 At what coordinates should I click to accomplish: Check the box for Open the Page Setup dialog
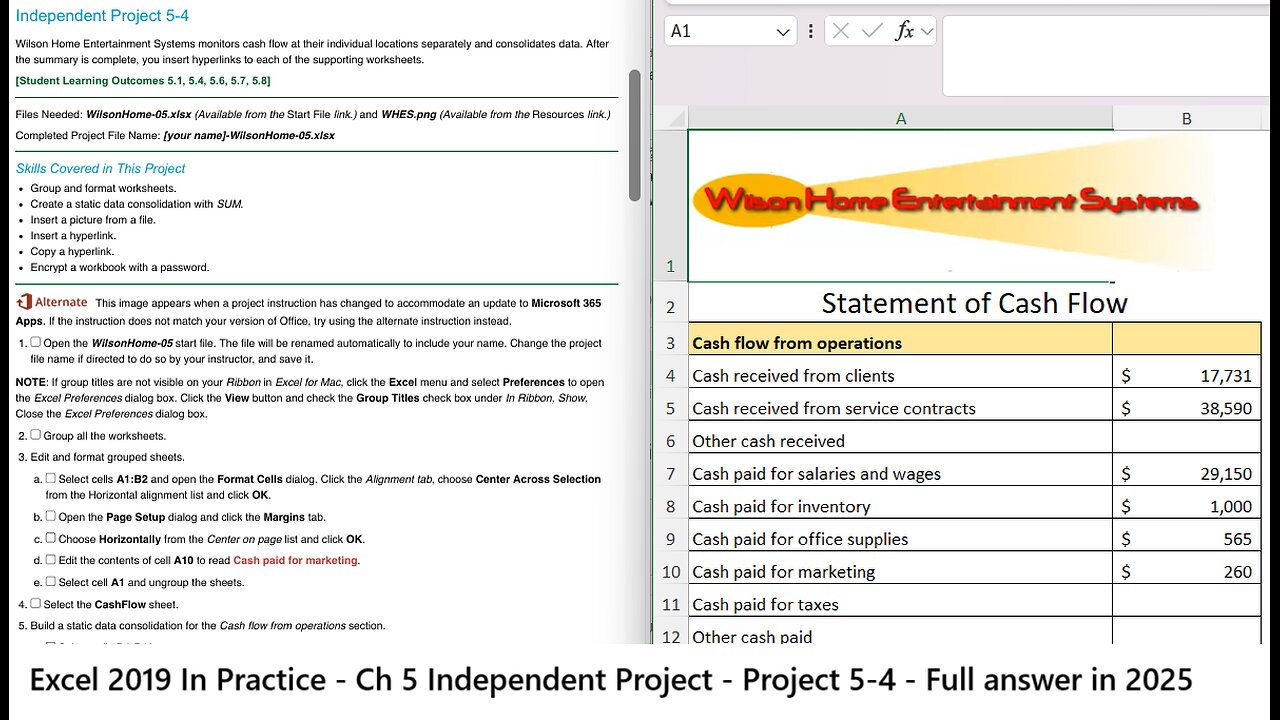(x=51, y=516)
